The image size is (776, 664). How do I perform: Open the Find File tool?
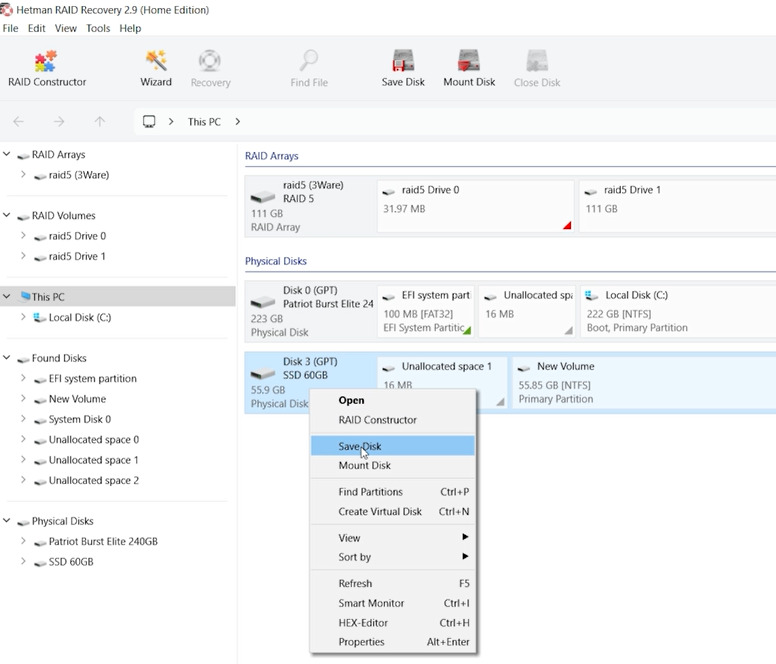(x=309, y=69)
